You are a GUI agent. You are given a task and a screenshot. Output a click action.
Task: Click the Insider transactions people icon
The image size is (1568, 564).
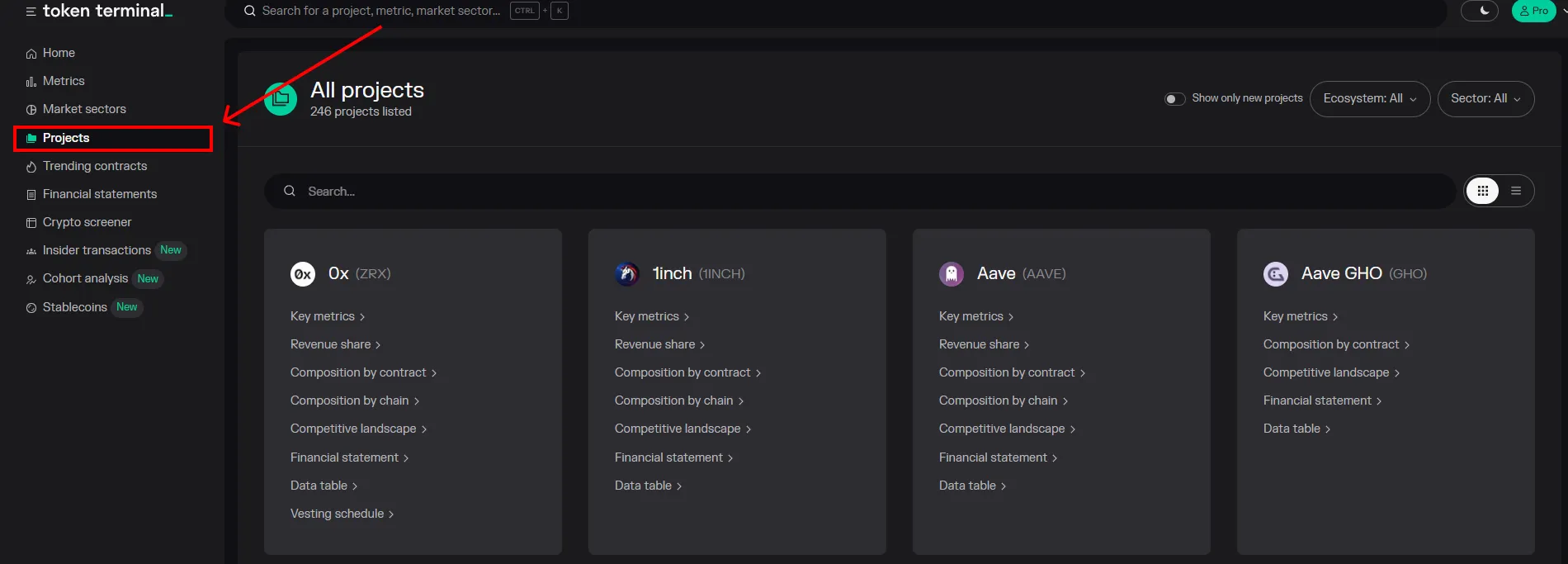pos(31,251)
